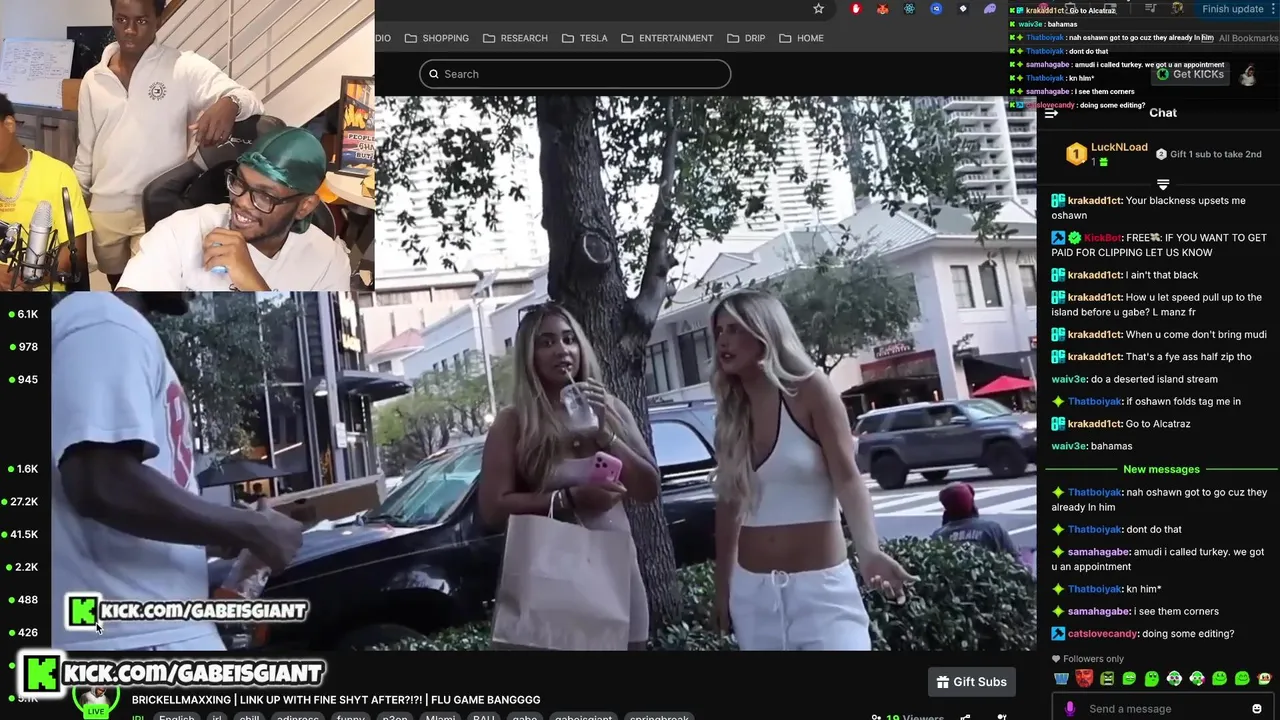Click krakadd1ct on 'Go to Alcatraz' message
This screenshot has height=720, width=1280.
1094,424
